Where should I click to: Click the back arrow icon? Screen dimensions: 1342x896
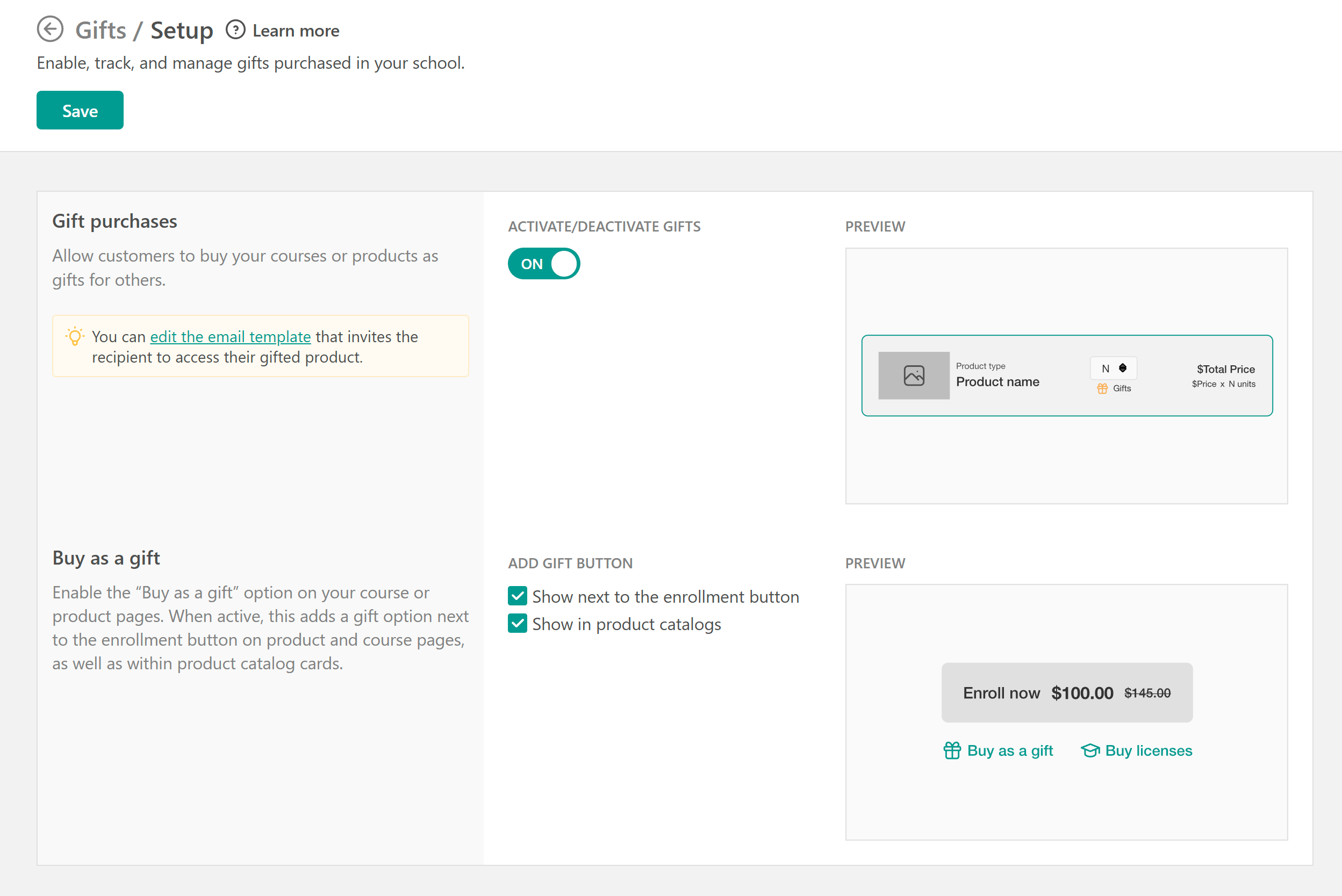(51, 29)
